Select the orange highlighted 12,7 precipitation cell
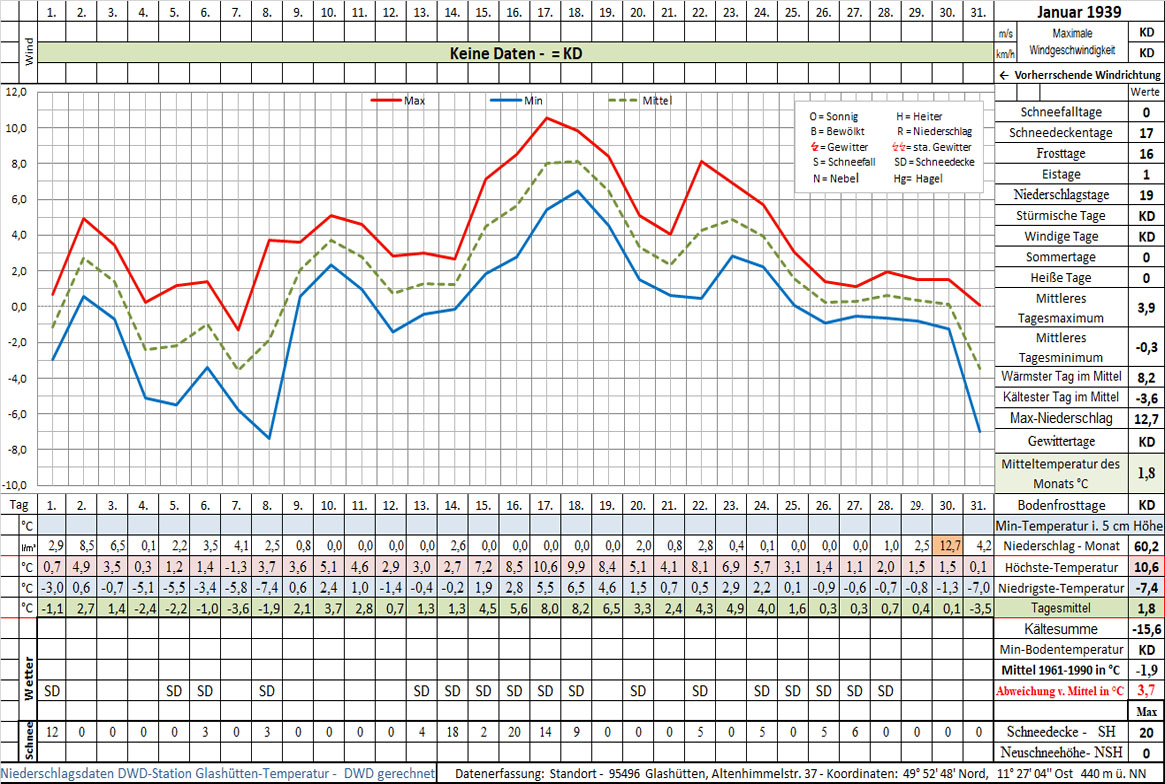 click(947, 547)
